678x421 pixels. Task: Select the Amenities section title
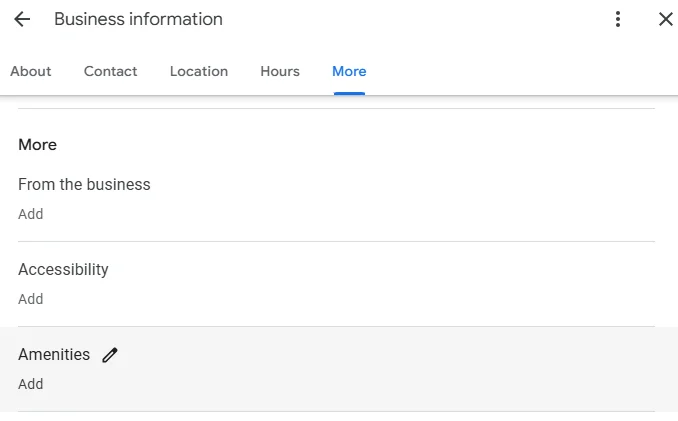tap(54, 354)
